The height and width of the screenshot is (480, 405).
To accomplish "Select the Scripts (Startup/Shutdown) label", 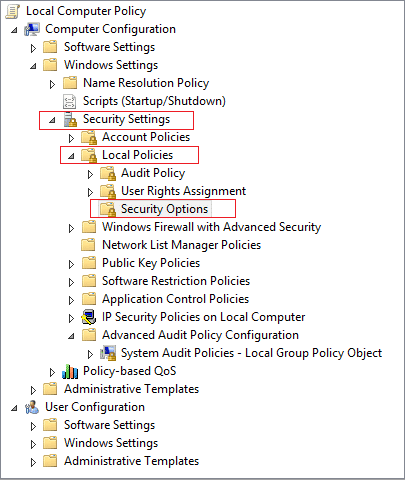I will click(x=154, y=101).
